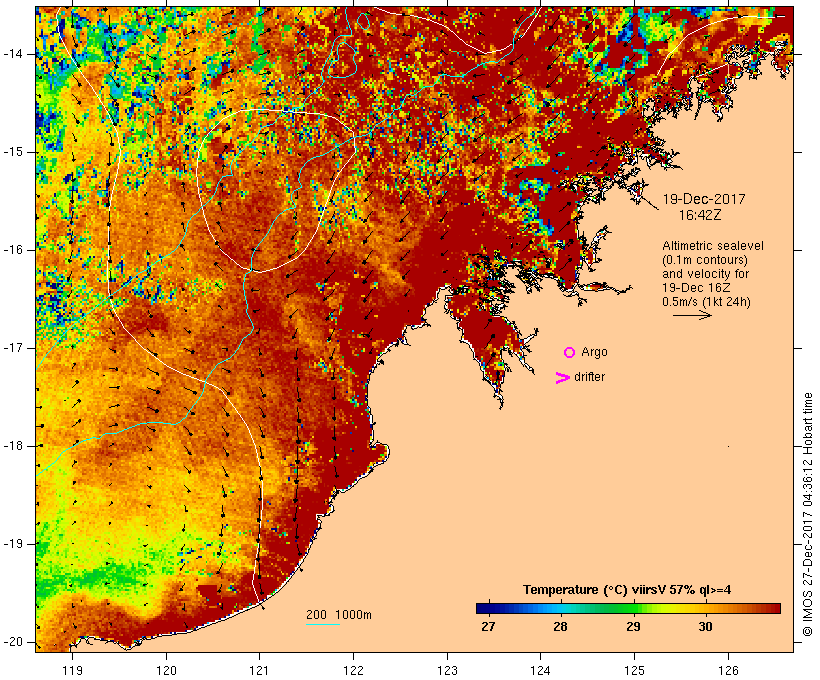Viewport: 820px width, 680px height.
Task: Click the longitude label 124
Action: click(x=541, y=670)
